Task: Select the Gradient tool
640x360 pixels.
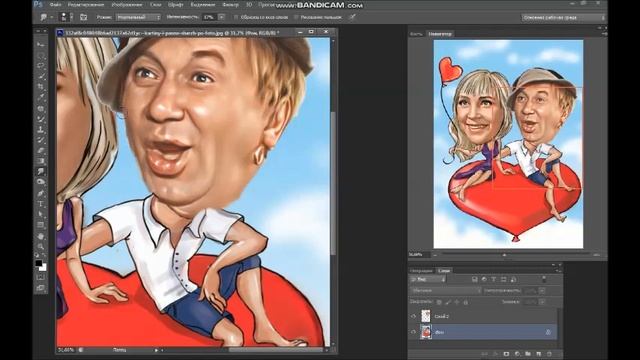Action: (41, 161)
